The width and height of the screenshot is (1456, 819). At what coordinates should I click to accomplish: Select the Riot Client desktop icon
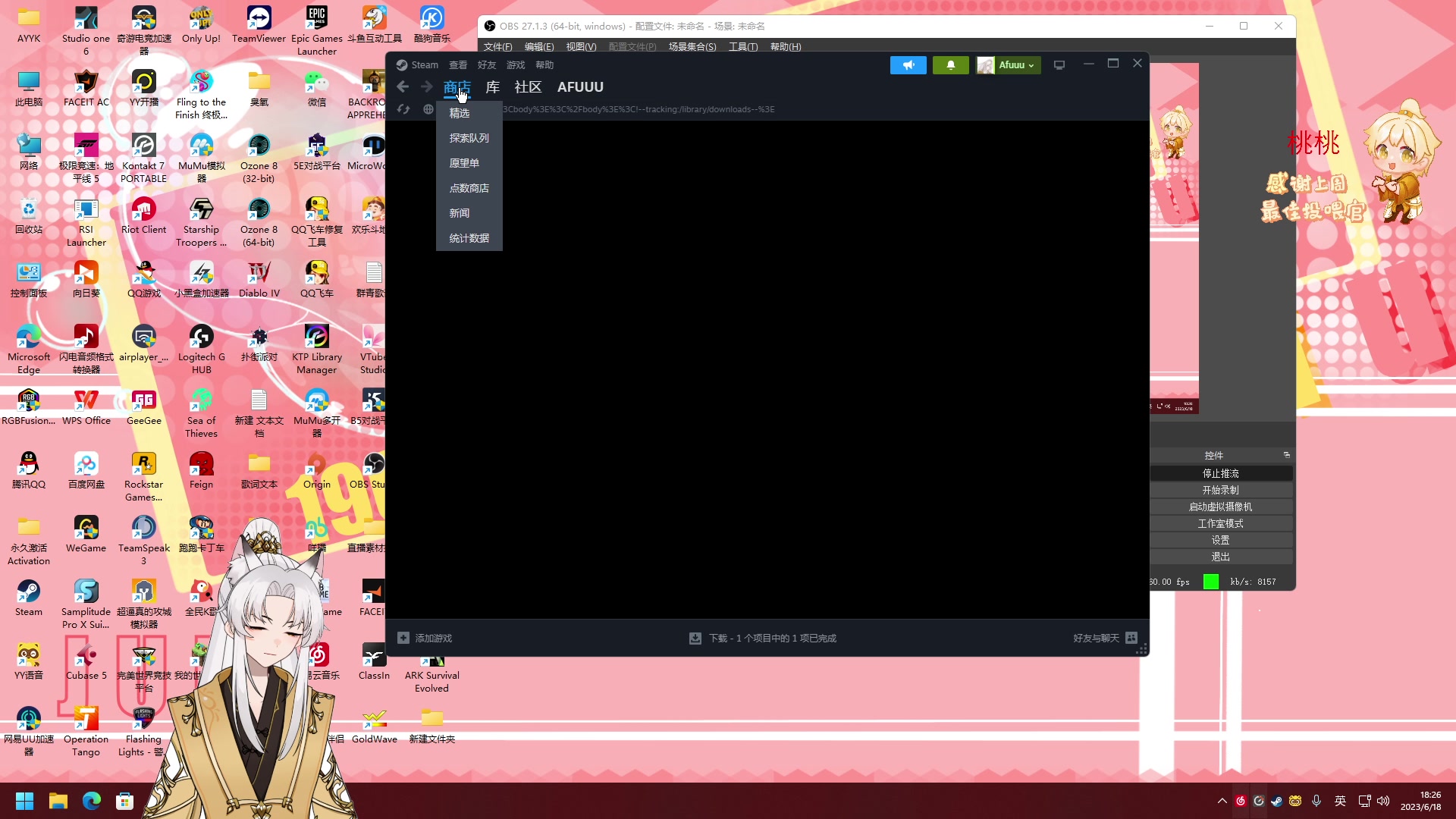[x=144, y=216]
